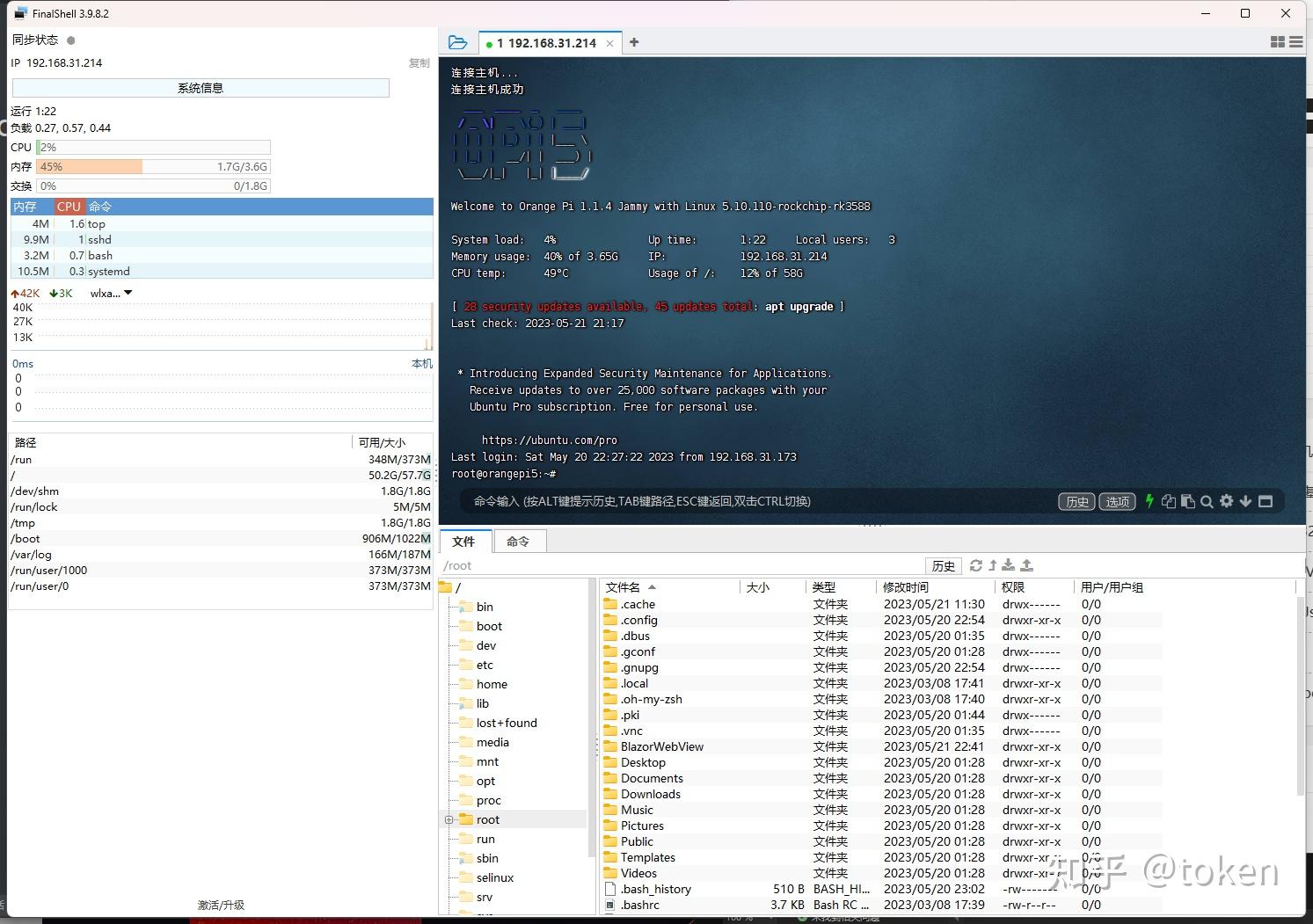Viewport: 1313px width, 924px height.
Task: Refresh the /root file list
Action: [975, 565]
